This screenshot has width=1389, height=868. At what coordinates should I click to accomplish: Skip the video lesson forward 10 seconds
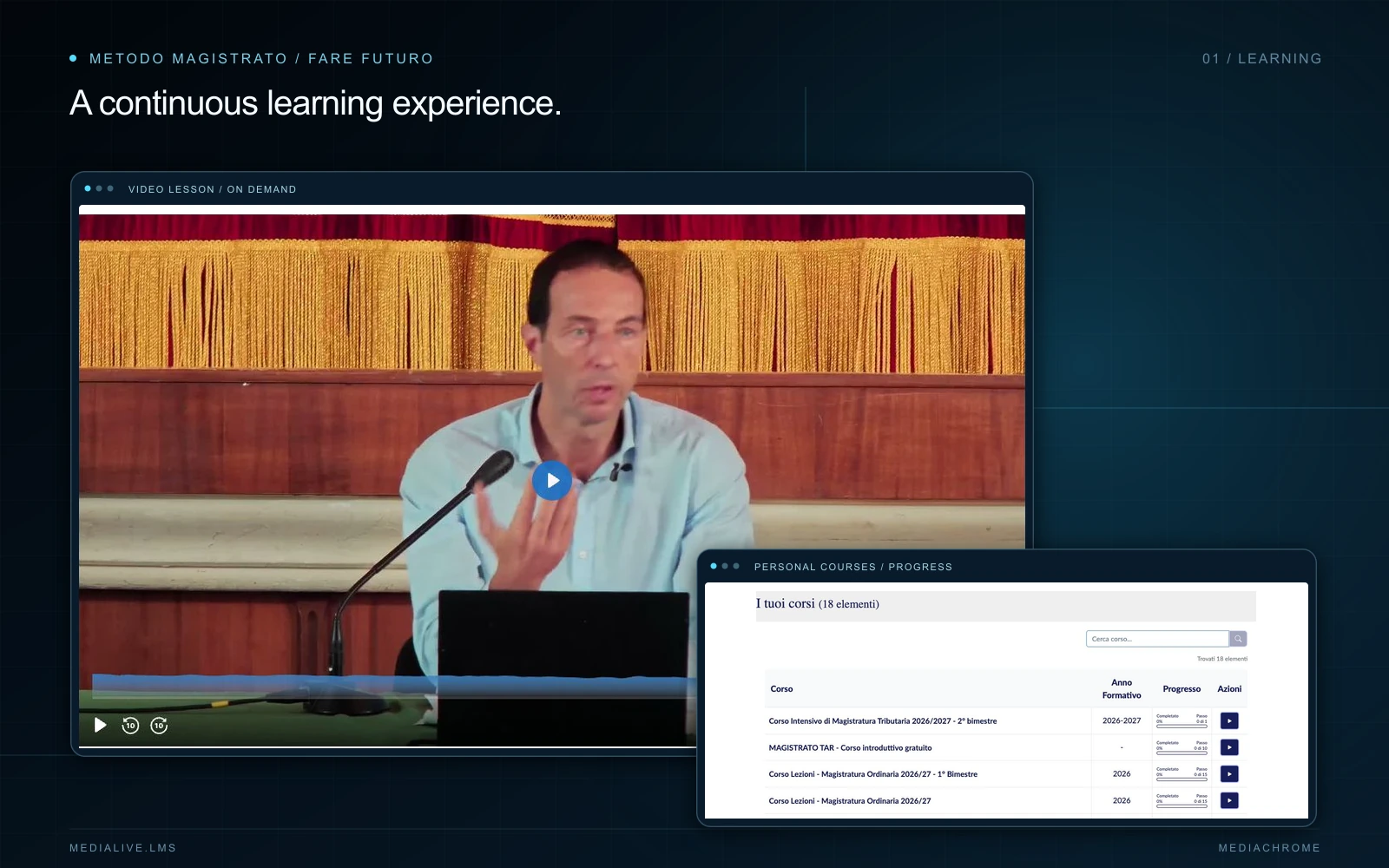pos(159,725)
